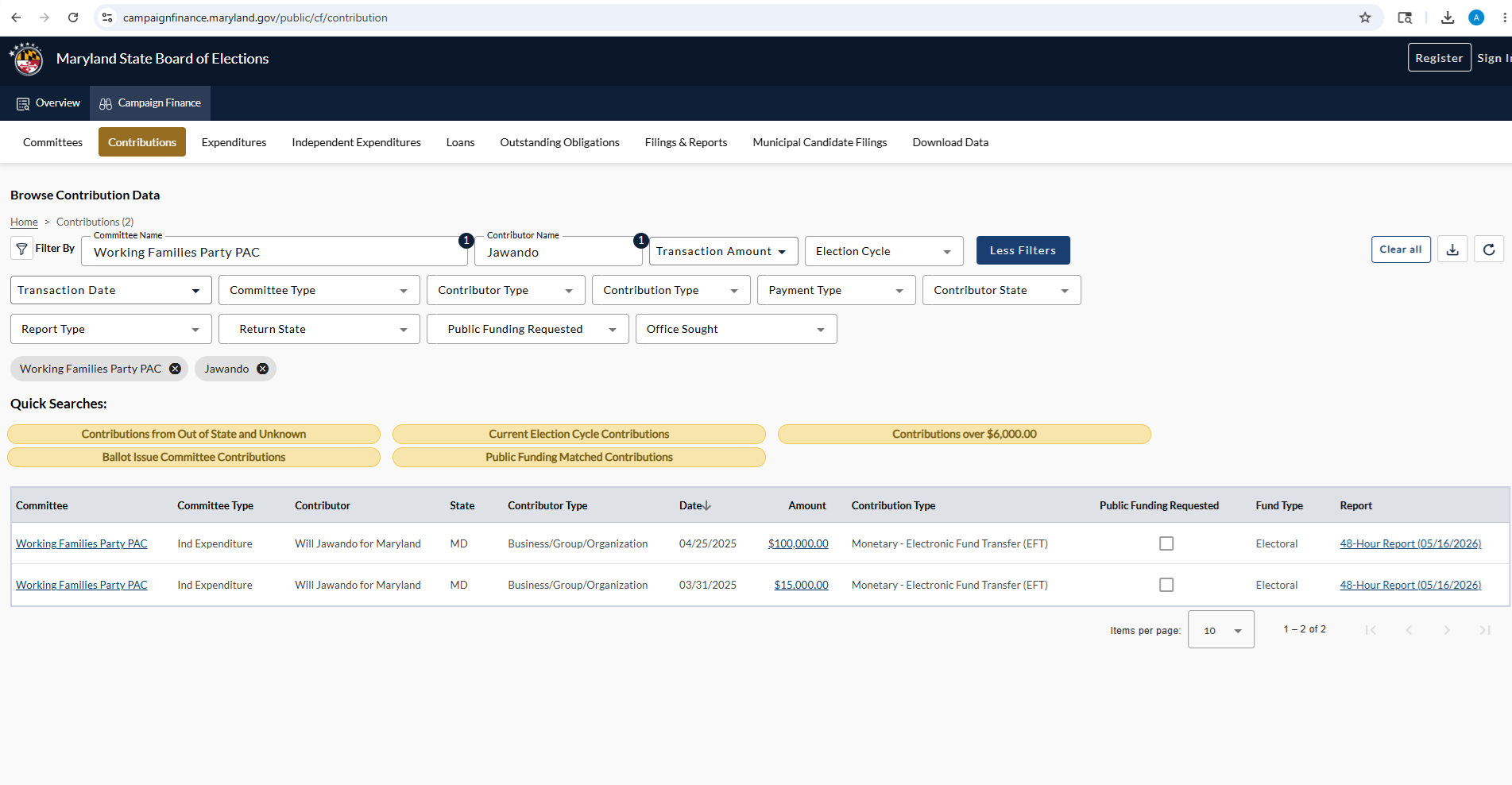Check Public Funding Requested for 03/31/2025 row
This screenshot has width=1512, height=785.
point(1166,585)
